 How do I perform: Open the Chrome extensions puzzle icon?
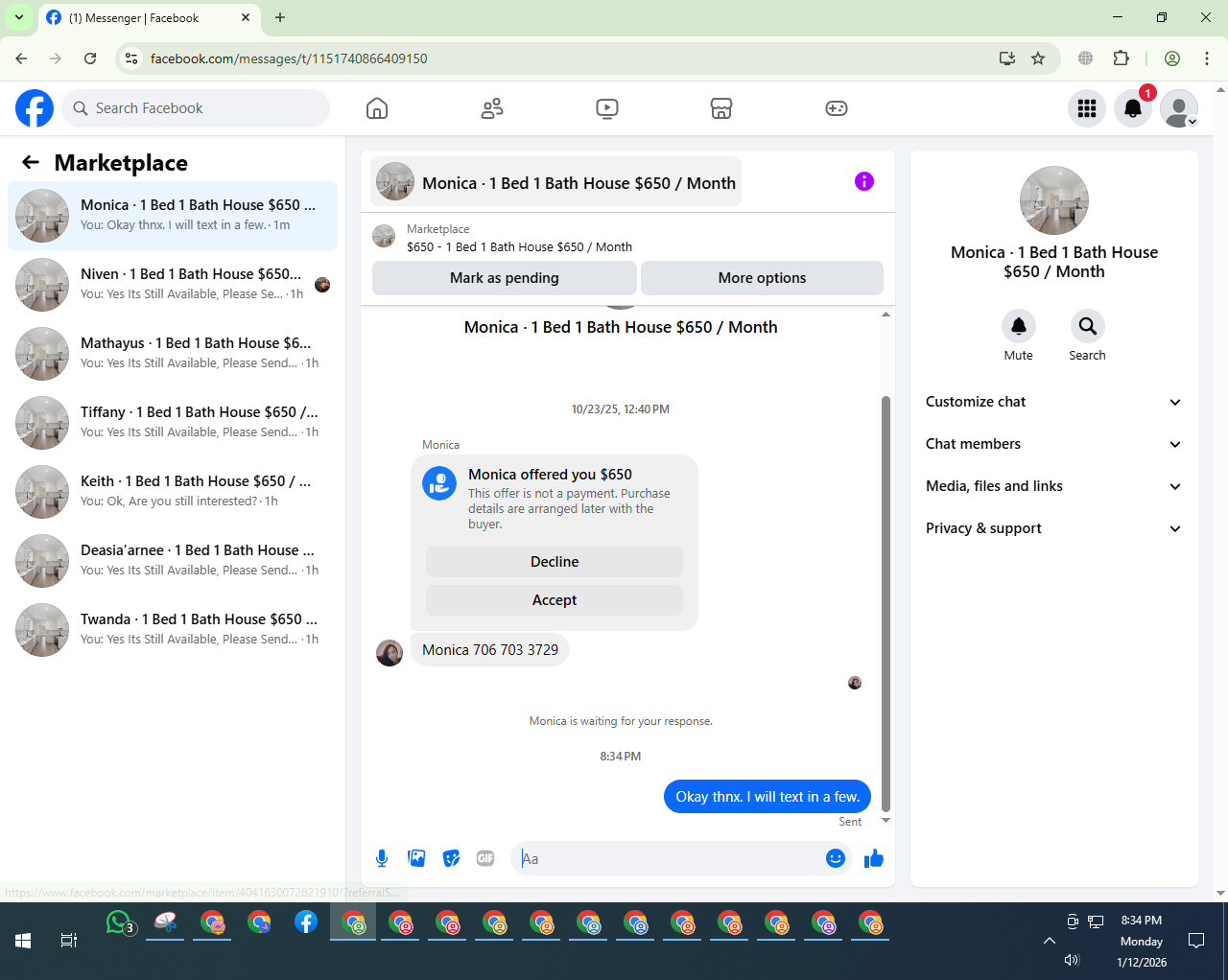(1122, 58)
